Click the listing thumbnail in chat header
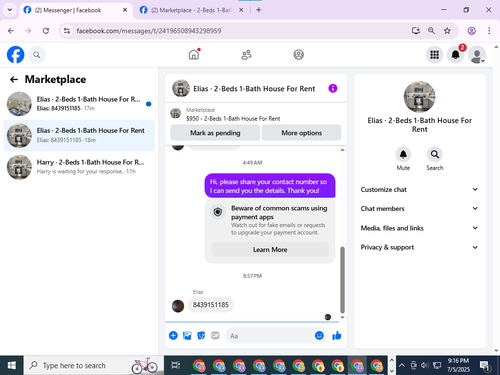Viewport: 500px width, 375px height. tap(181, 88)
